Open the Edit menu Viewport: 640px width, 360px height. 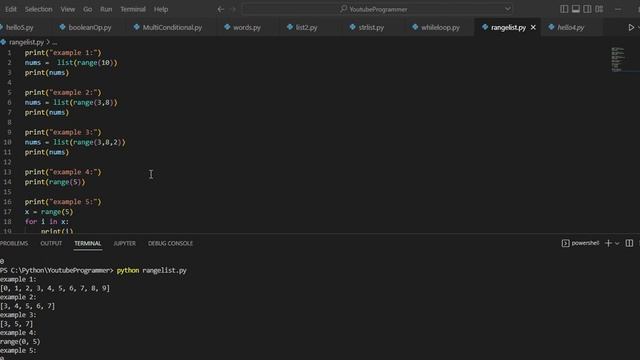11,9
